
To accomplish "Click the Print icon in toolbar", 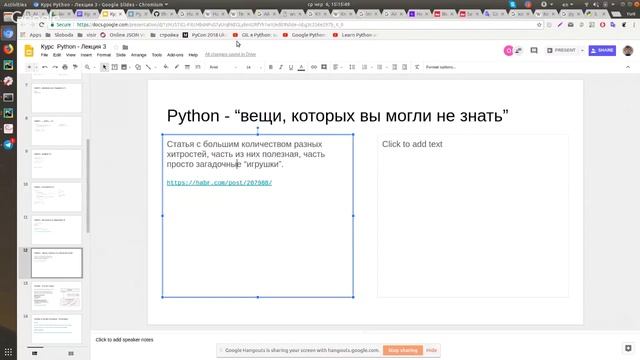I will [65, 67].
